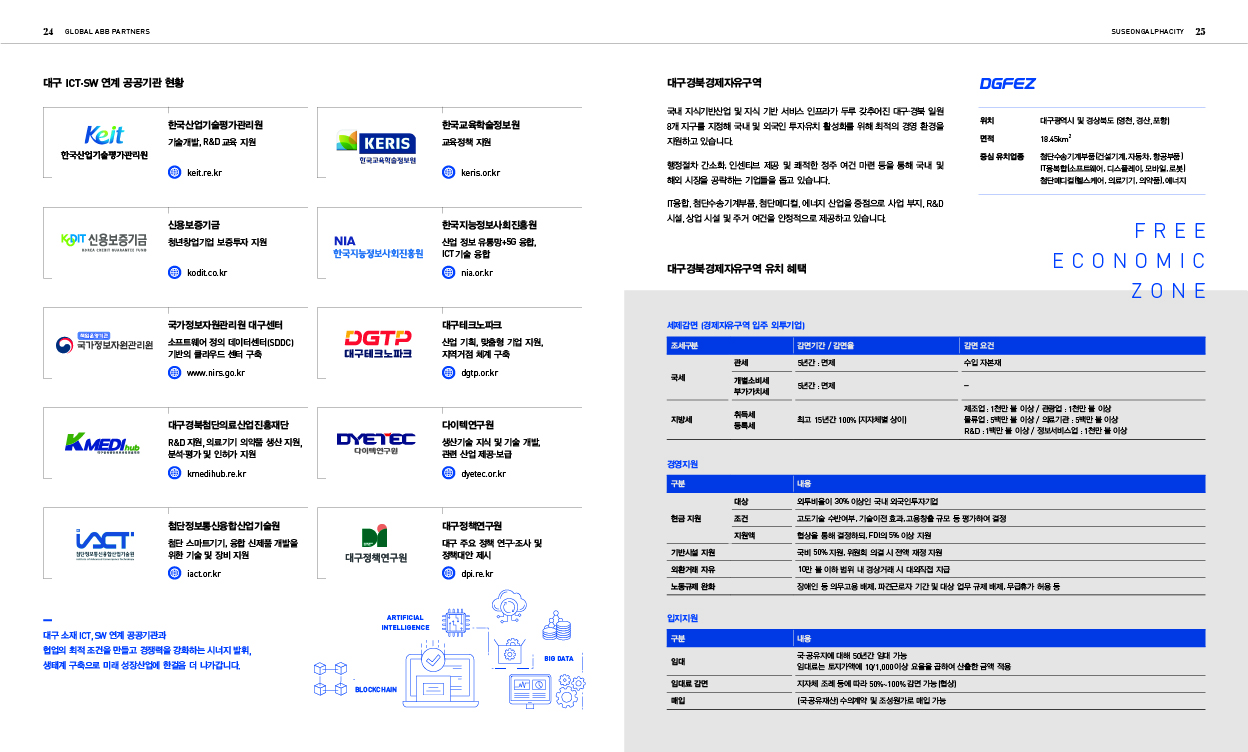Open the kodit.co.kr link

click(x=207, y=272)
